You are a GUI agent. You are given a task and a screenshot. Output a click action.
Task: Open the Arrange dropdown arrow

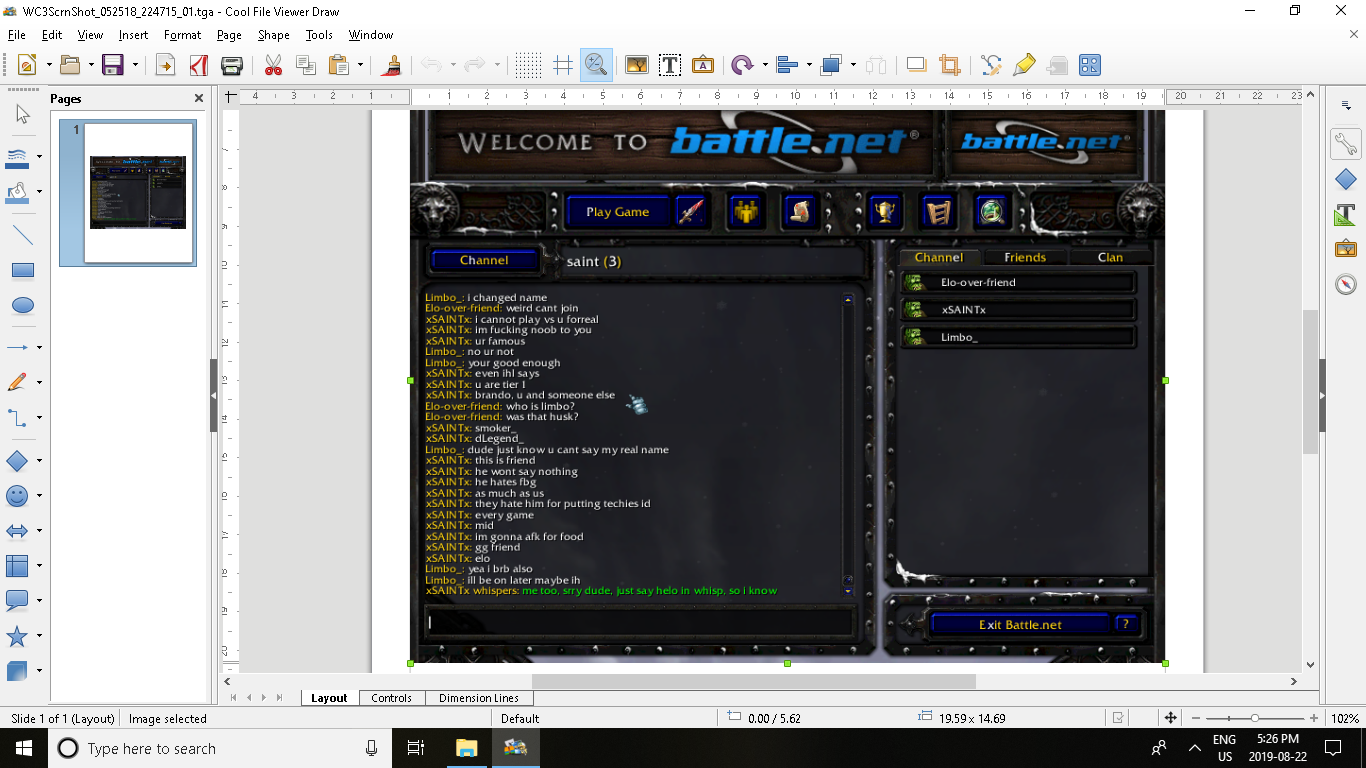(x=853, y=65)
